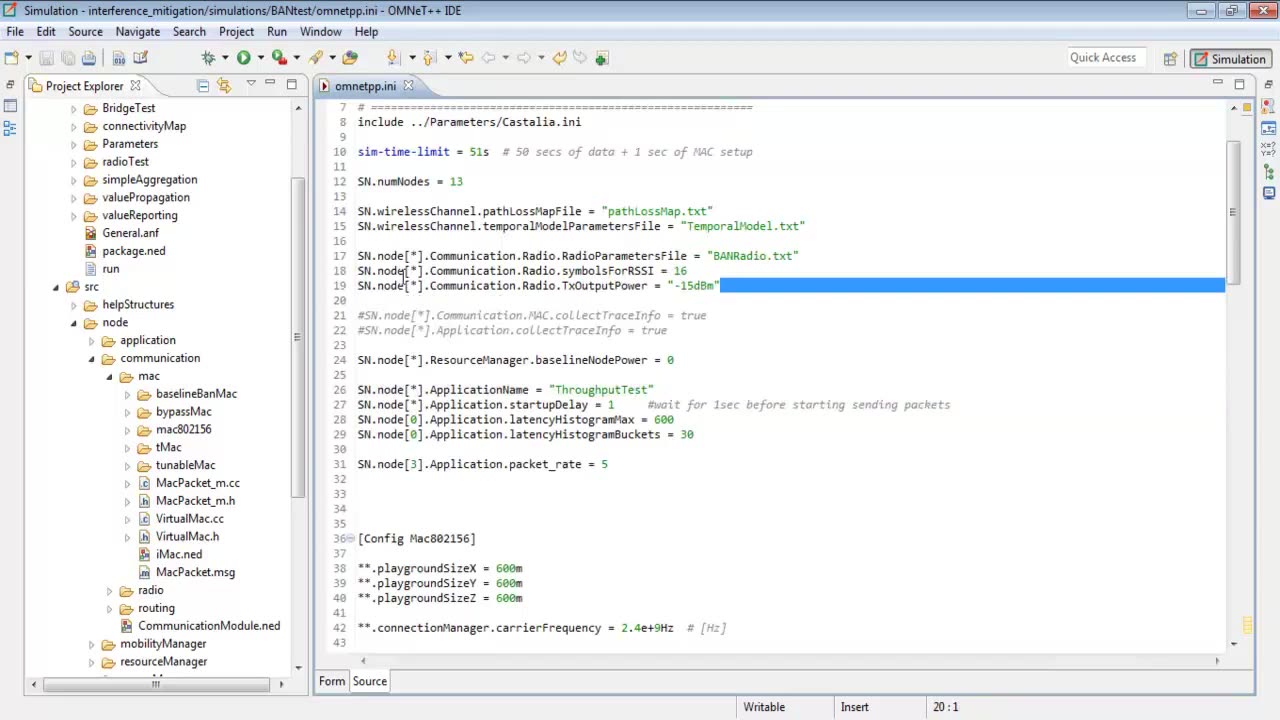This screenshot has width=1280, height=720.
Task: Open the Module Hierarchy view icon
Action: click(1268, 127)
